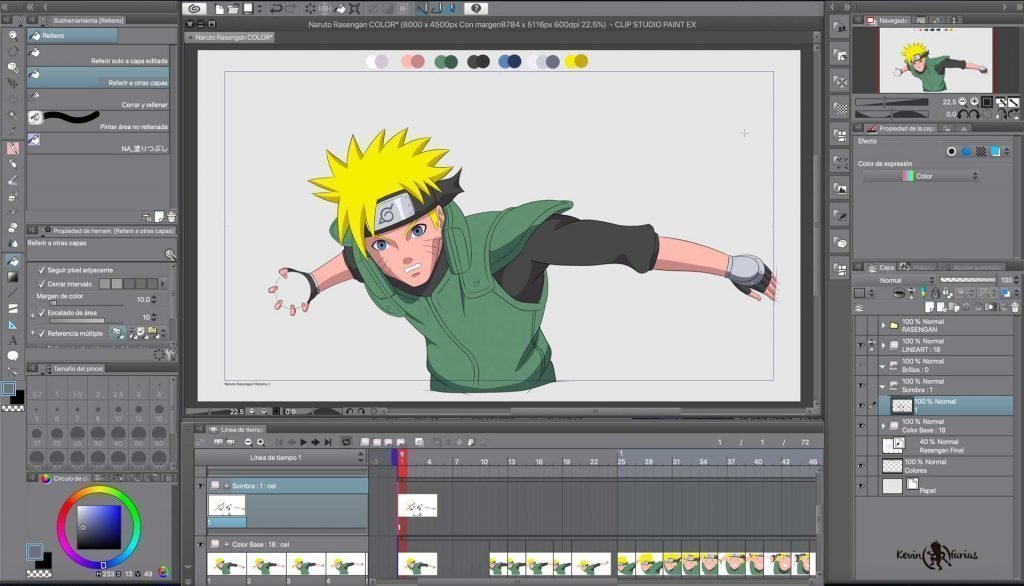Select the Fill bucket tool in toolbar

point(13,261)
